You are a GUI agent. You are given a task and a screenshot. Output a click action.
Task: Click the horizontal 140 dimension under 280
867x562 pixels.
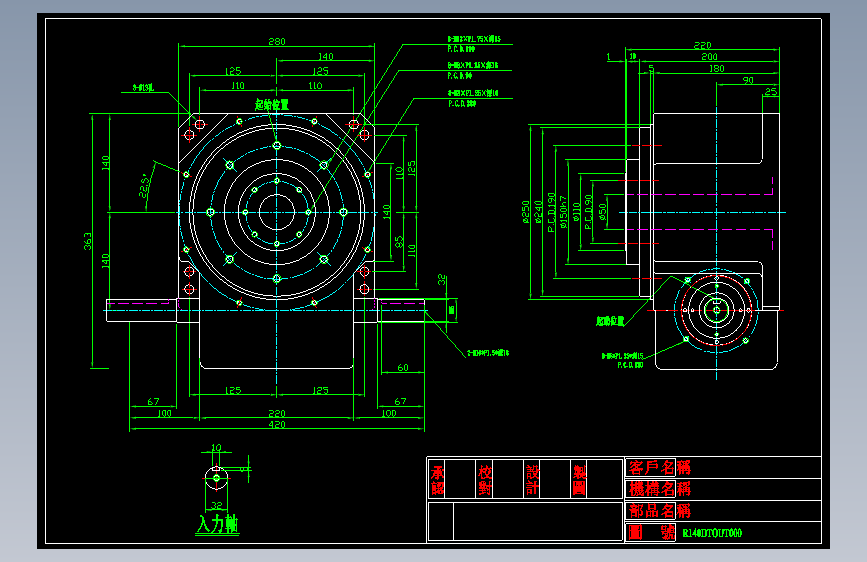(x=326, y=56)
